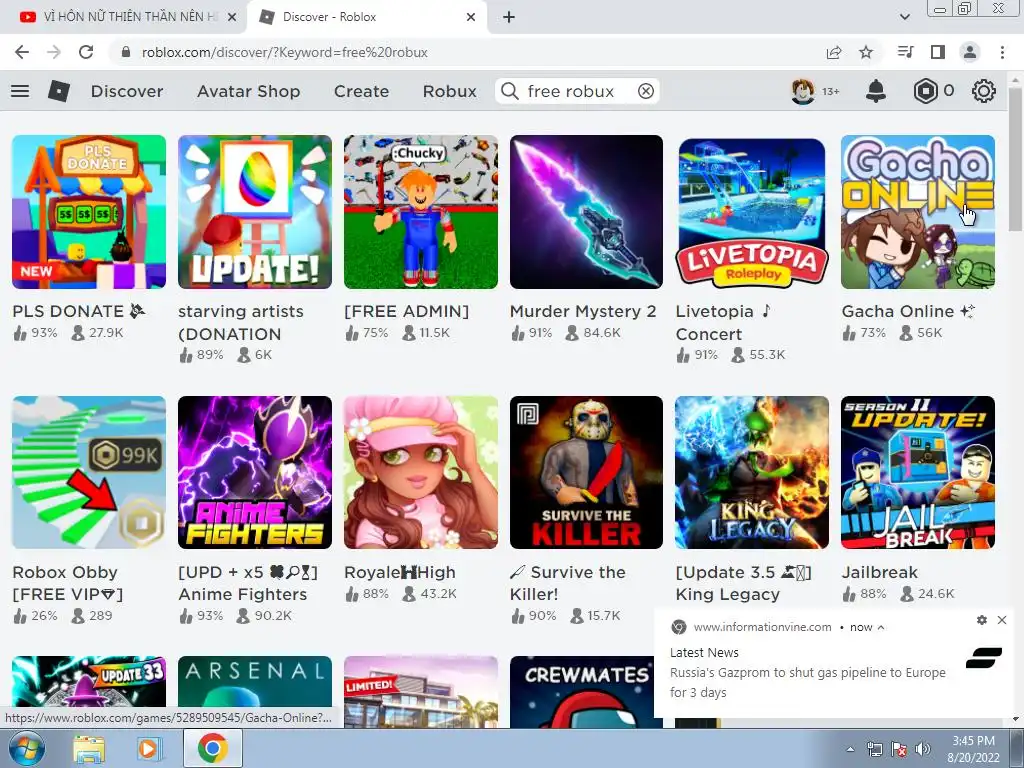The height and width of the screenshot is (768, 1024).
Task: Open Avatar Shop in navigation
Action: tap(248, 91)
